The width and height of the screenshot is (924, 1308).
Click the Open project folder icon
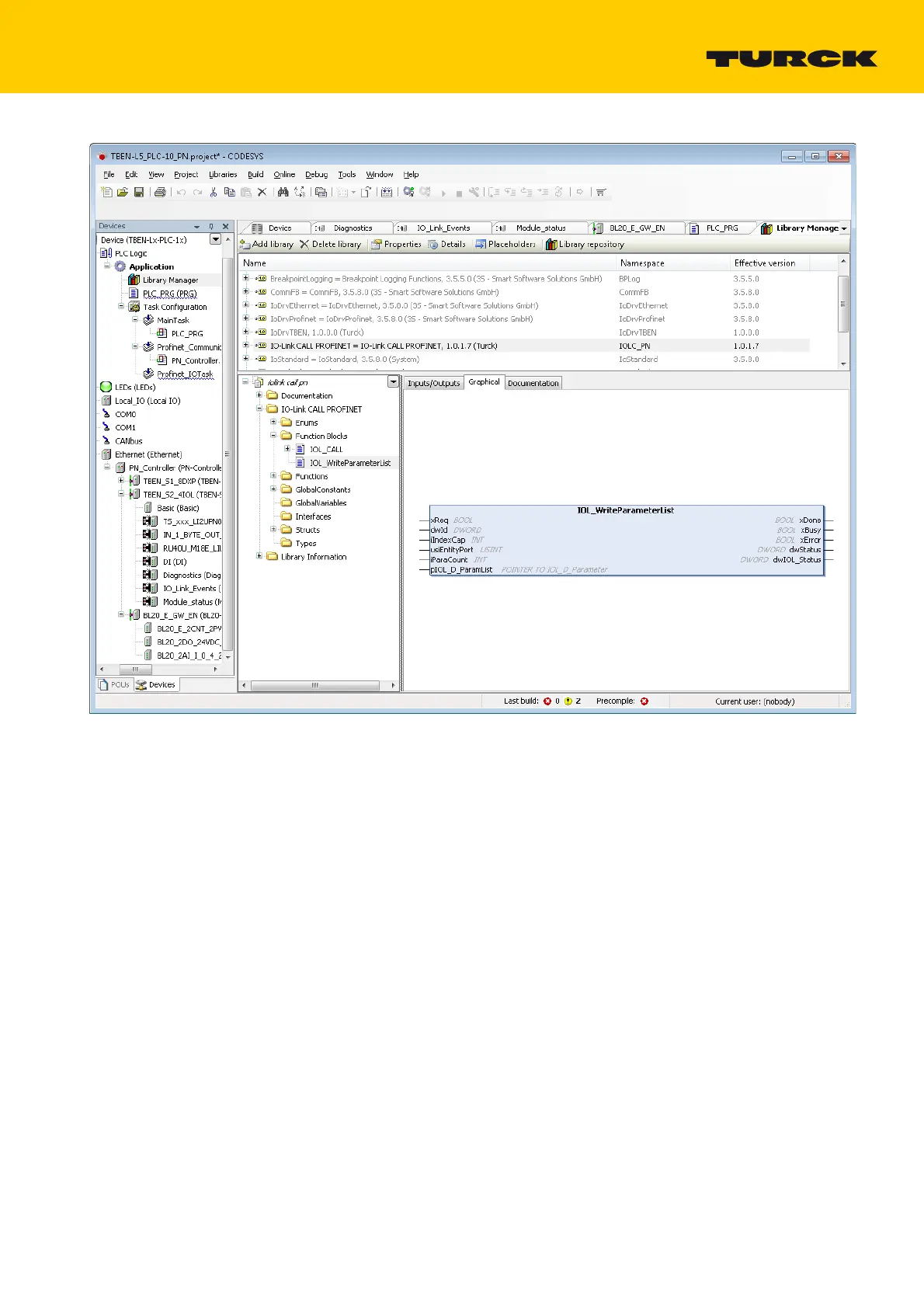[x=123, y=192]
